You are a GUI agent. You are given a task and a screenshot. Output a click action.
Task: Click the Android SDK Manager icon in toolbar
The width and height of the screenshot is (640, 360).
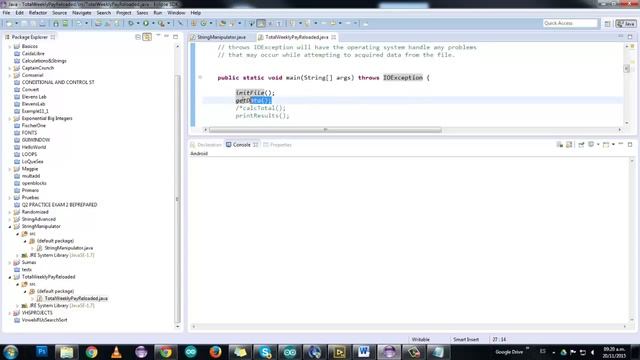tap(56, 23)
